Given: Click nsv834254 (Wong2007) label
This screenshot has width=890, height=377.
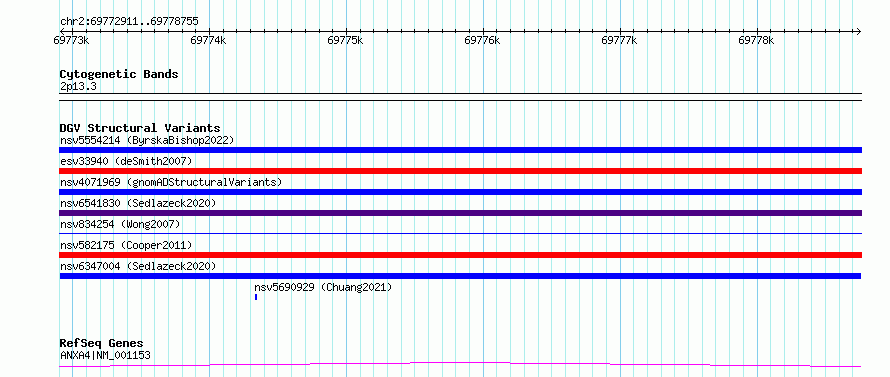Looking at the screenshot, I should tap(120, 224).
